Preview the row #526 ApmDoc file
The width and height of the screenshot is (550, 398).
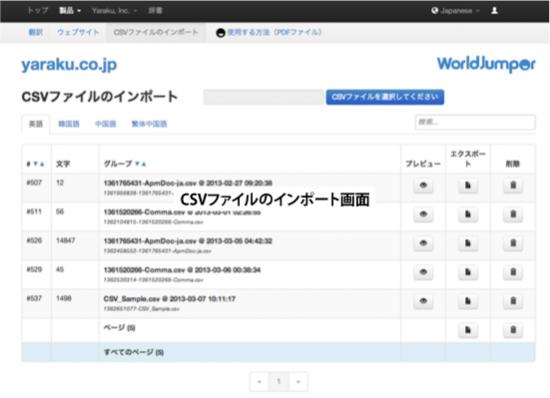(x=423, y=243)
